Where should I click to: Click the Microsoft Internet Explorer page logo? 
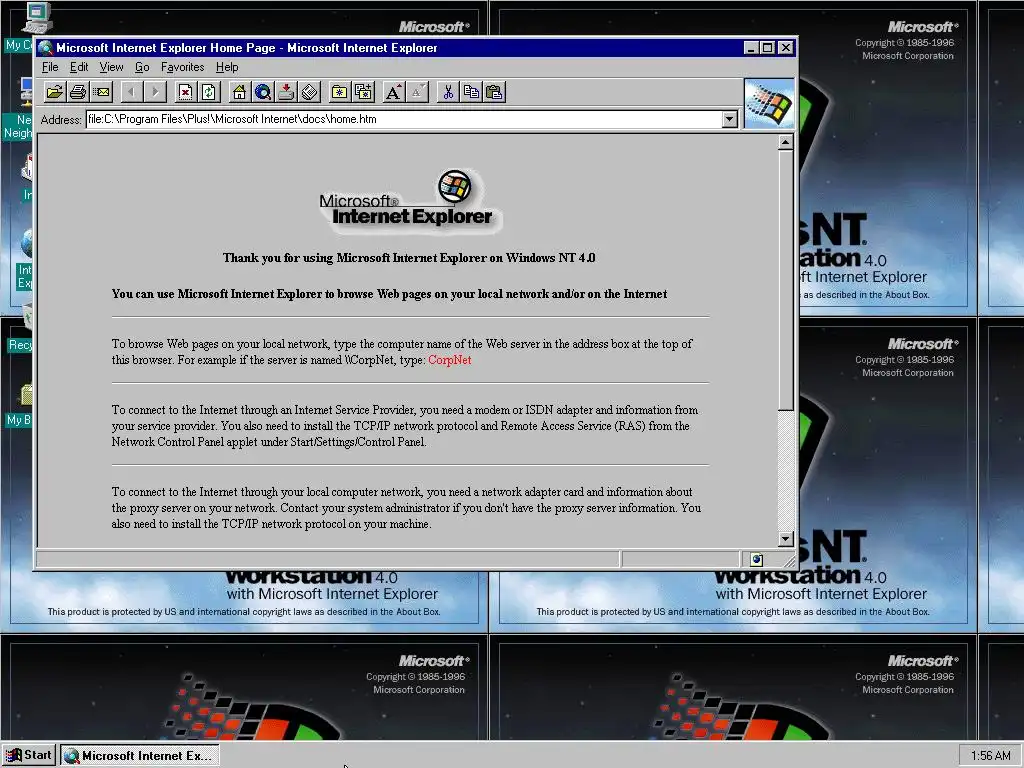(x=409, y=201)
